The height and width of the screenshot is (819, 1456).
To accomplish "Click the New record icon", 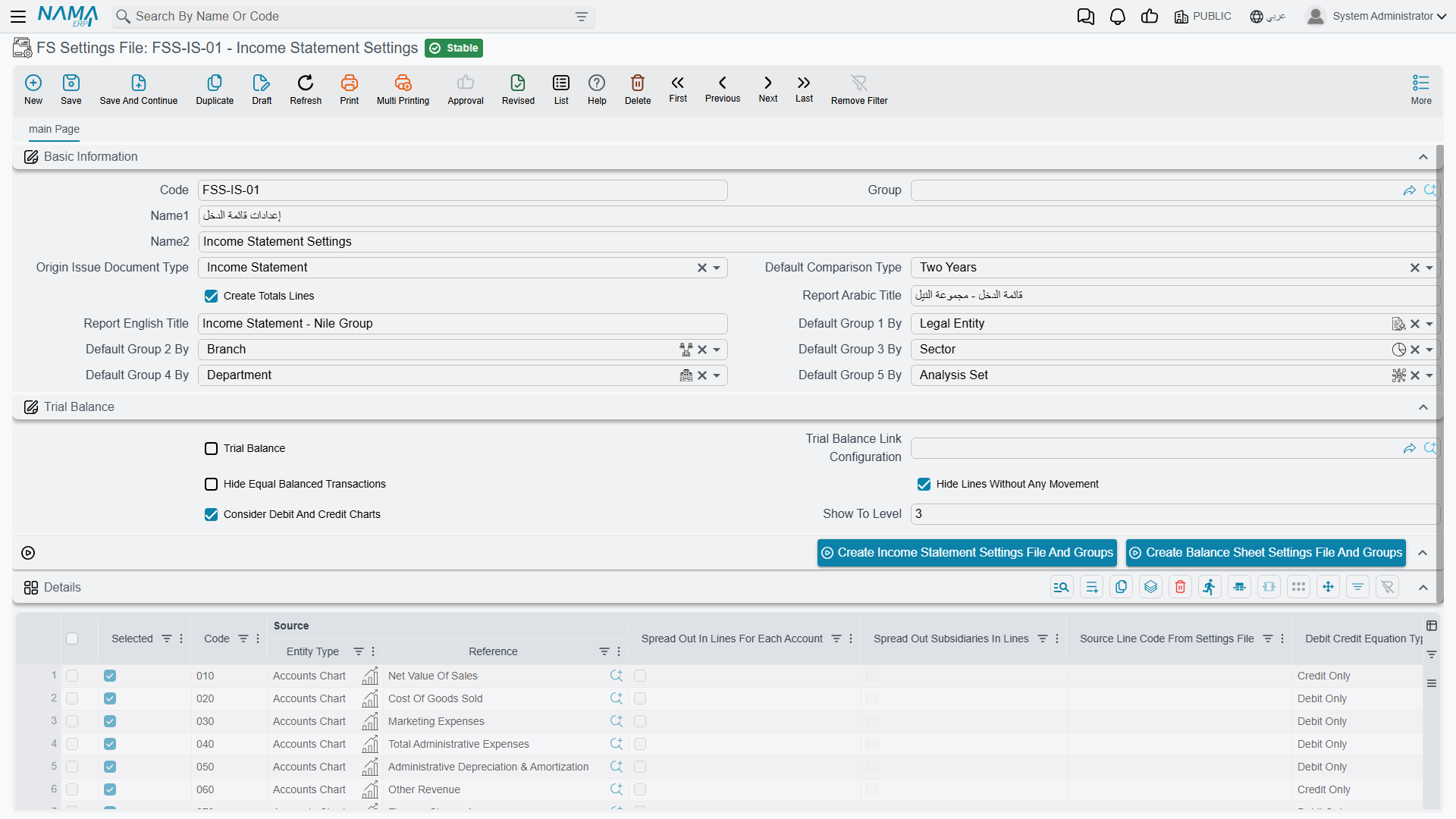I will (33, 83).
